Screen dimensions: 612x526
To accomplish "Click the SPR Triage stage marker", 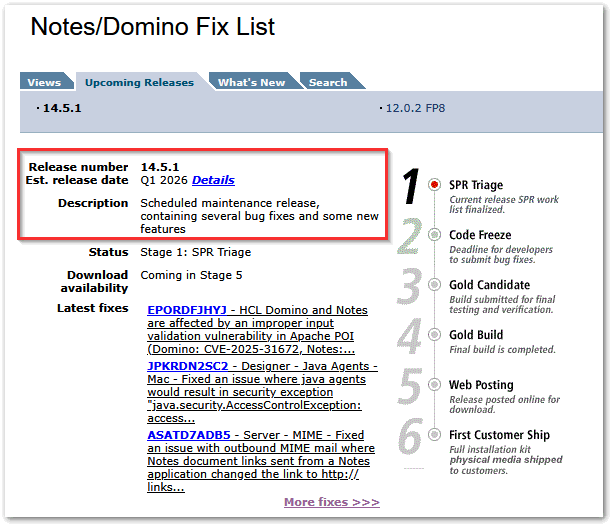I will [434, 185].
